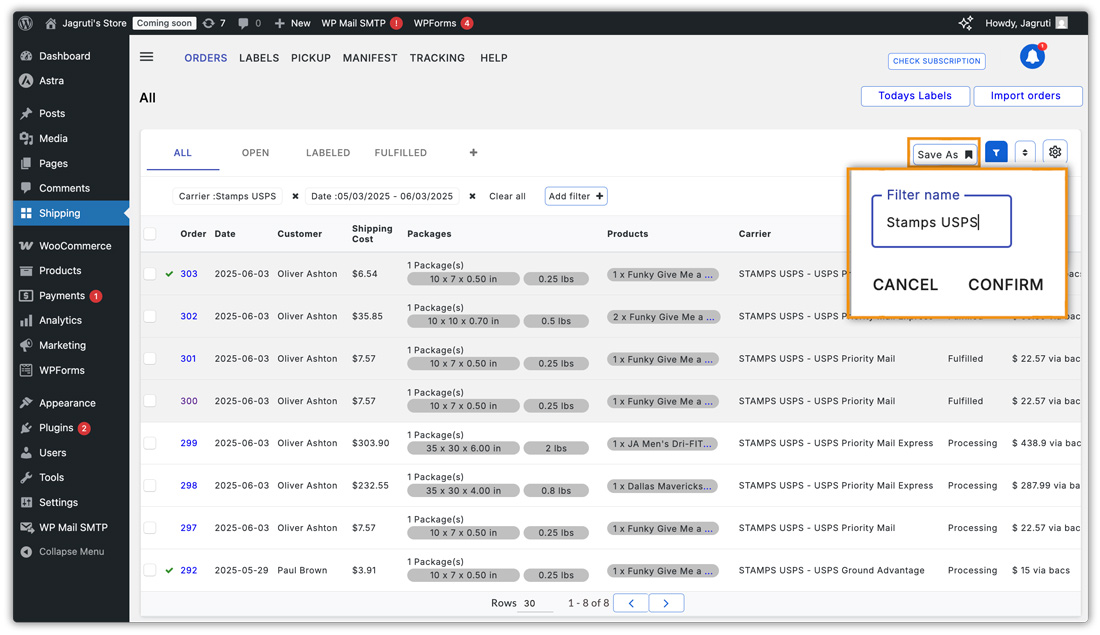Select checkbox for order 300
The width and height of the screenshot is (1100, 635).
tap(150, 401)
